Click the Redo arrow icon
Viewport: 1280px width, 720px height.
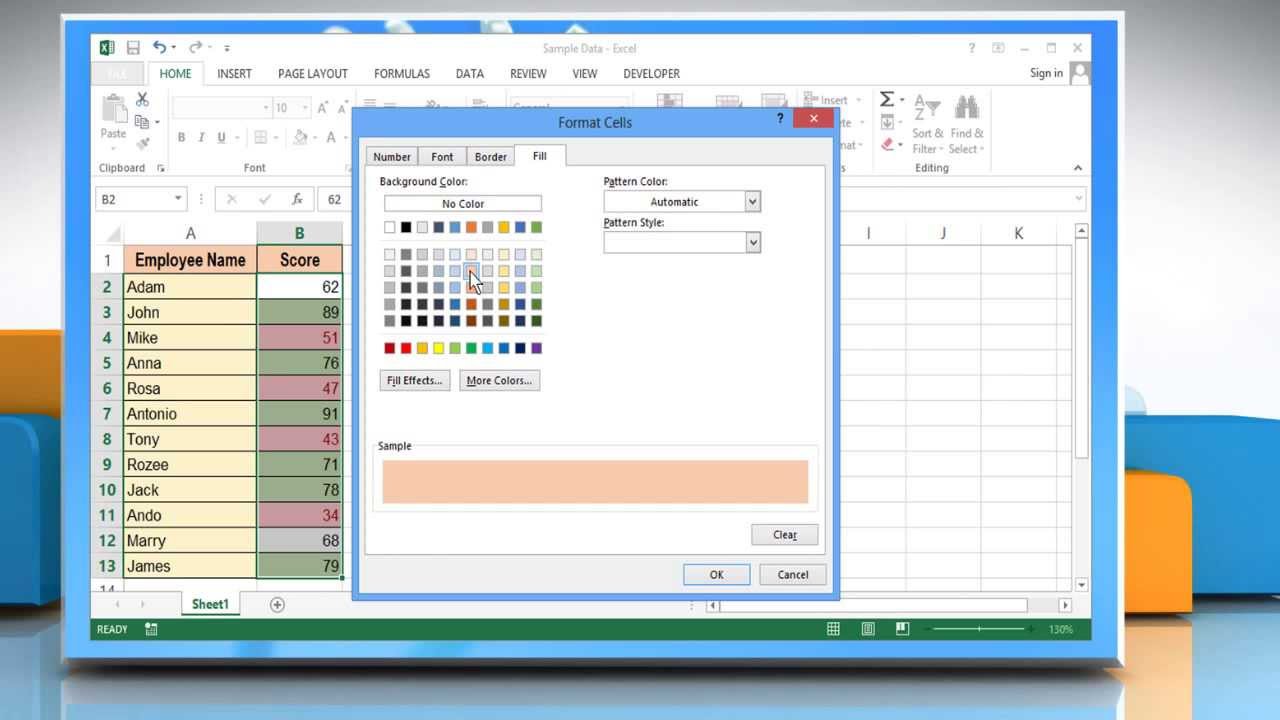[x=195, y=47]
